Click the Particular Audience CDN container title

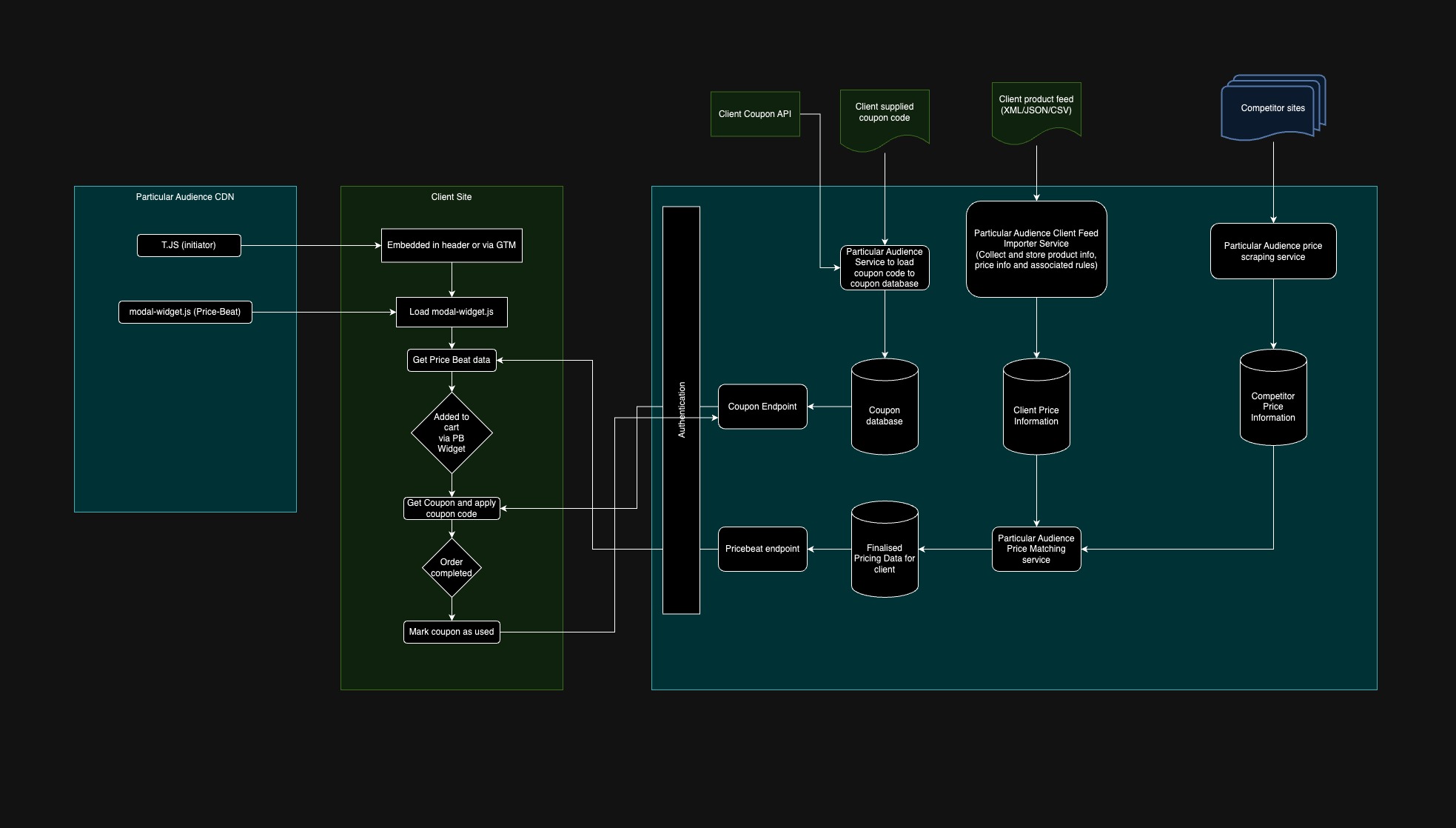tap(185, 197)
